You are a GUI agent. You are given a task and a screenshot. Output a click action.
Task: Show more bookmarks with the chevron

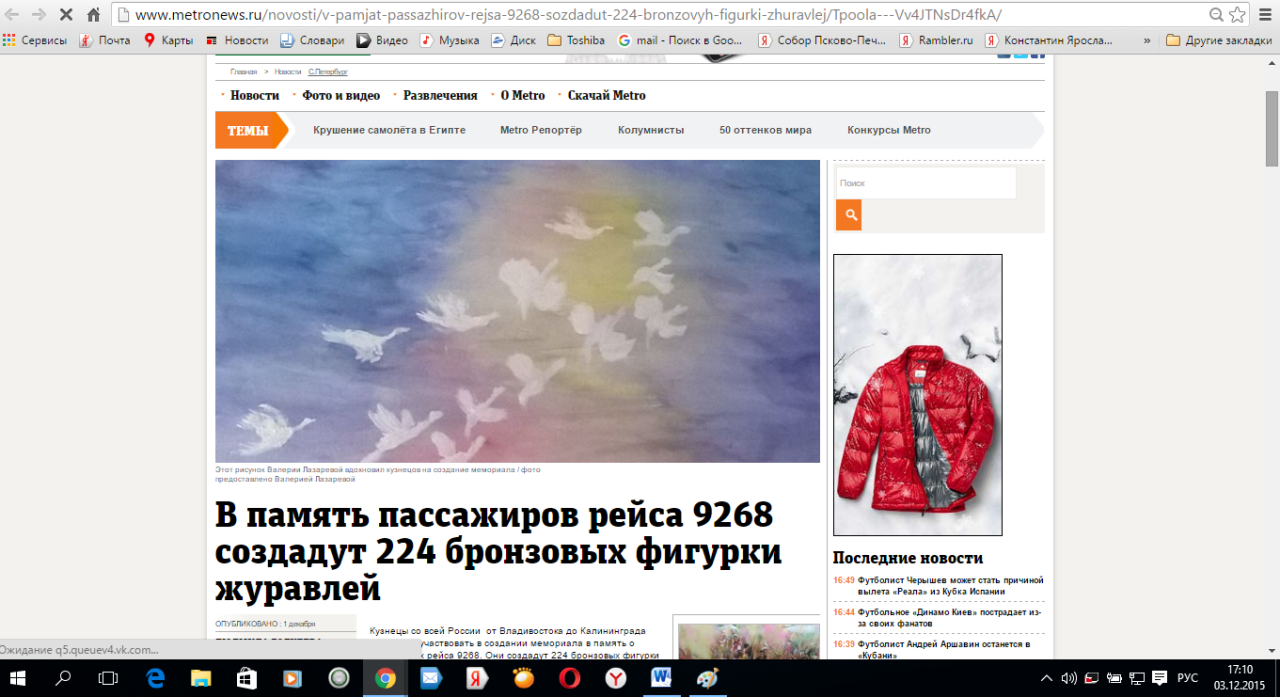click(x=1146, y=41)
